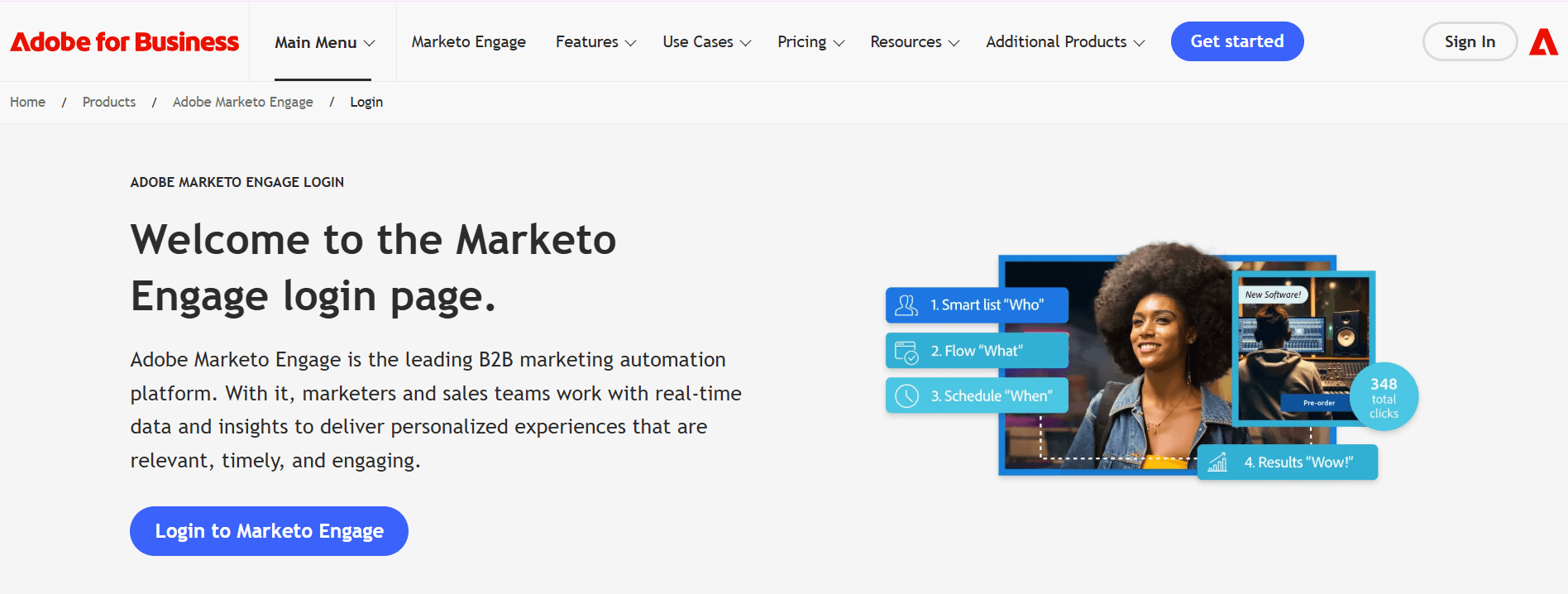The height and width of the screenshot is (594, 1568).
Task: Click the 'ADOBE MARKETO ENGAGE LOGIN' heading
Action: coord(237,182)
